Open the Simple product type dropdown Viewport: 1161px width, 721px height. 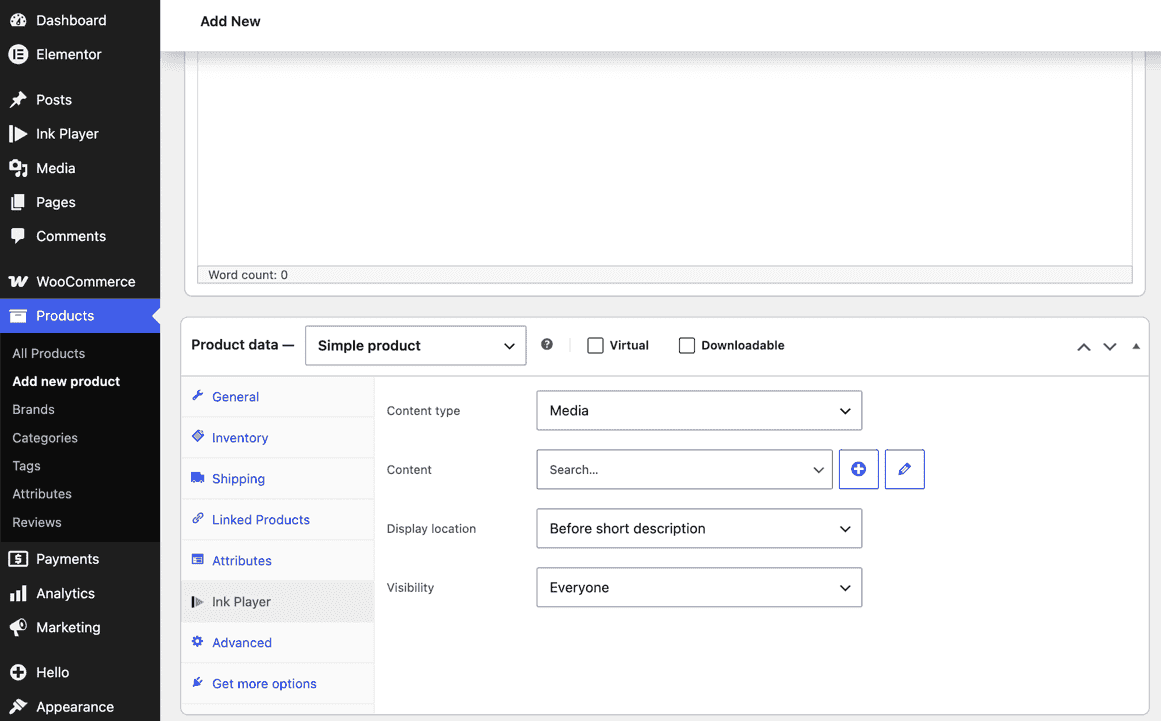point(415,346)
